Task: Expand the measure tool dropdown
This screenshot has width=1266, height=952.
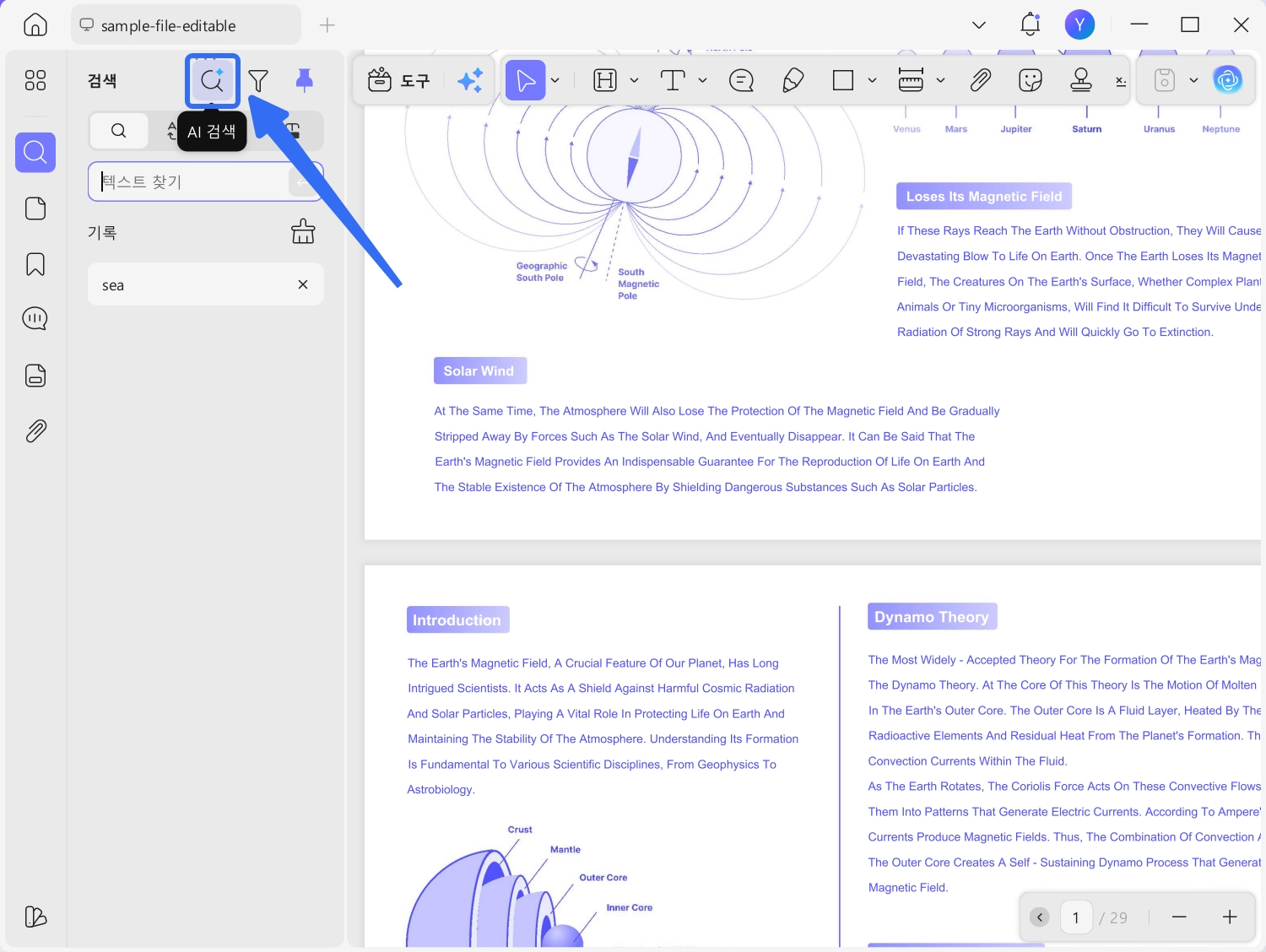Action: coord(941,80)
